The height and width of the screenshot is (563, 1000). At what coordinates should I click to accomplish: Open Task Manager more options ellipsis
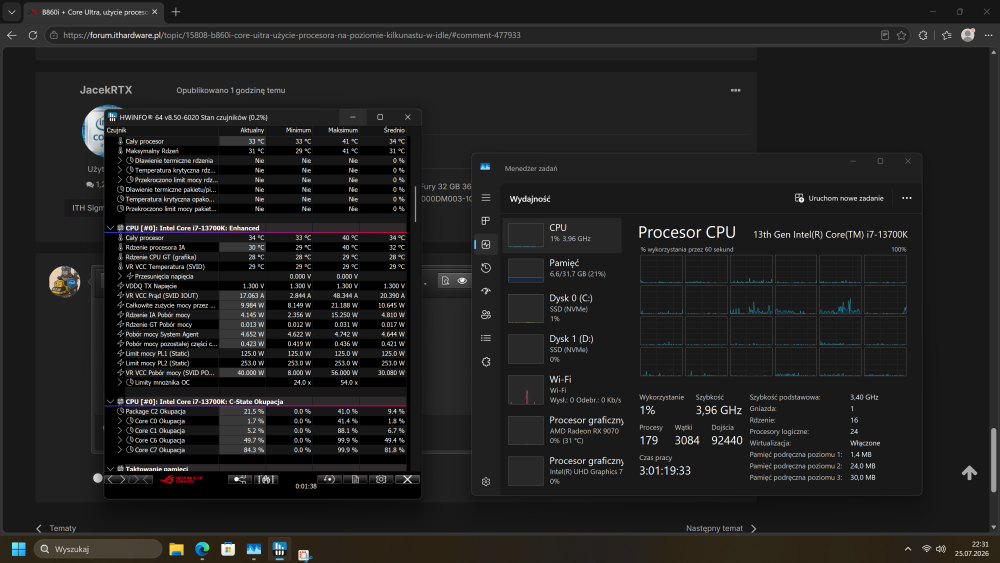coord(906,198)
